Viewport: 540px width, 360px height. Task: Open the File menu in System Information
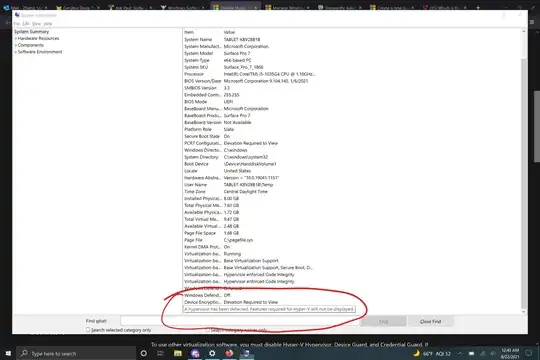pyautogui.click(x=17, y=24)
